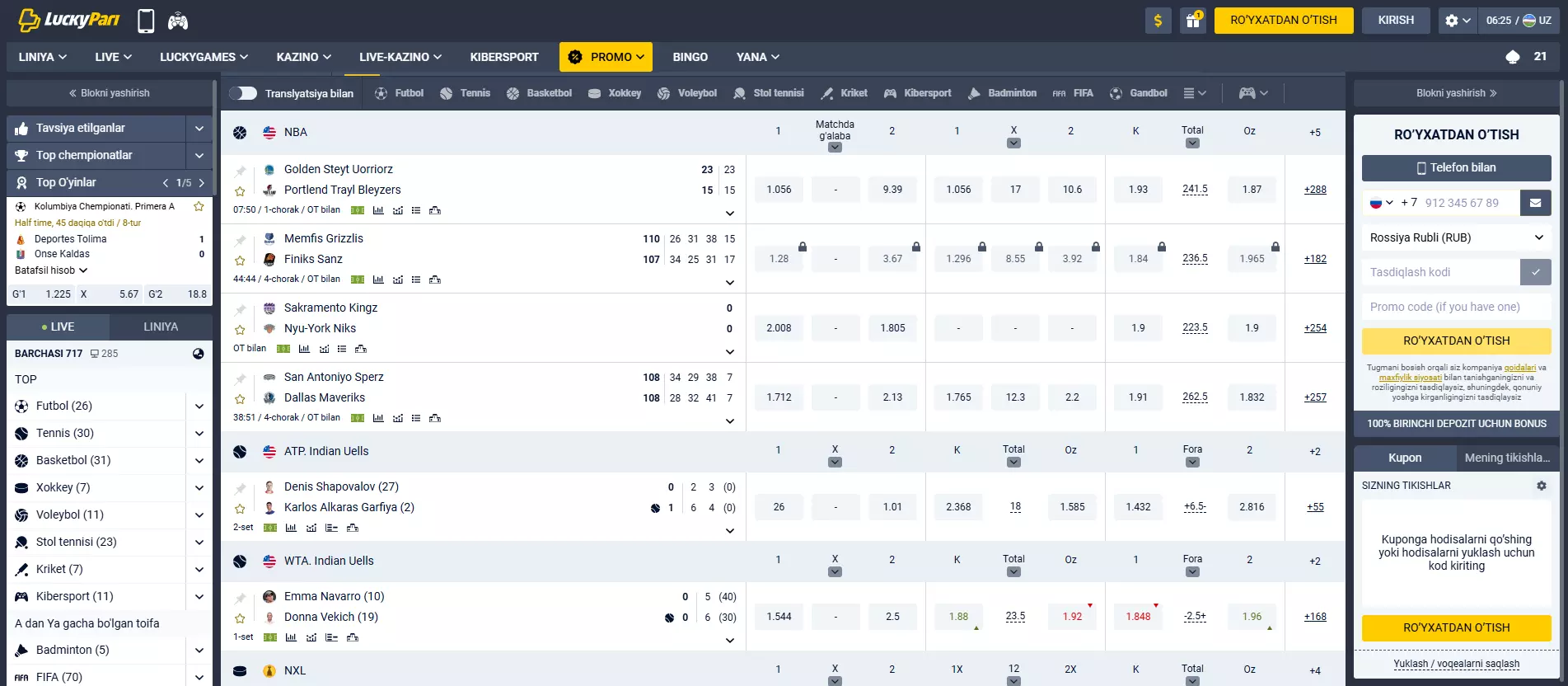Image resolution: width=1568 pixels, height=686 pixels.
Task: Expand Tavsiya etilganlar section
Action: pyautogui.click(x=199, y=129)
